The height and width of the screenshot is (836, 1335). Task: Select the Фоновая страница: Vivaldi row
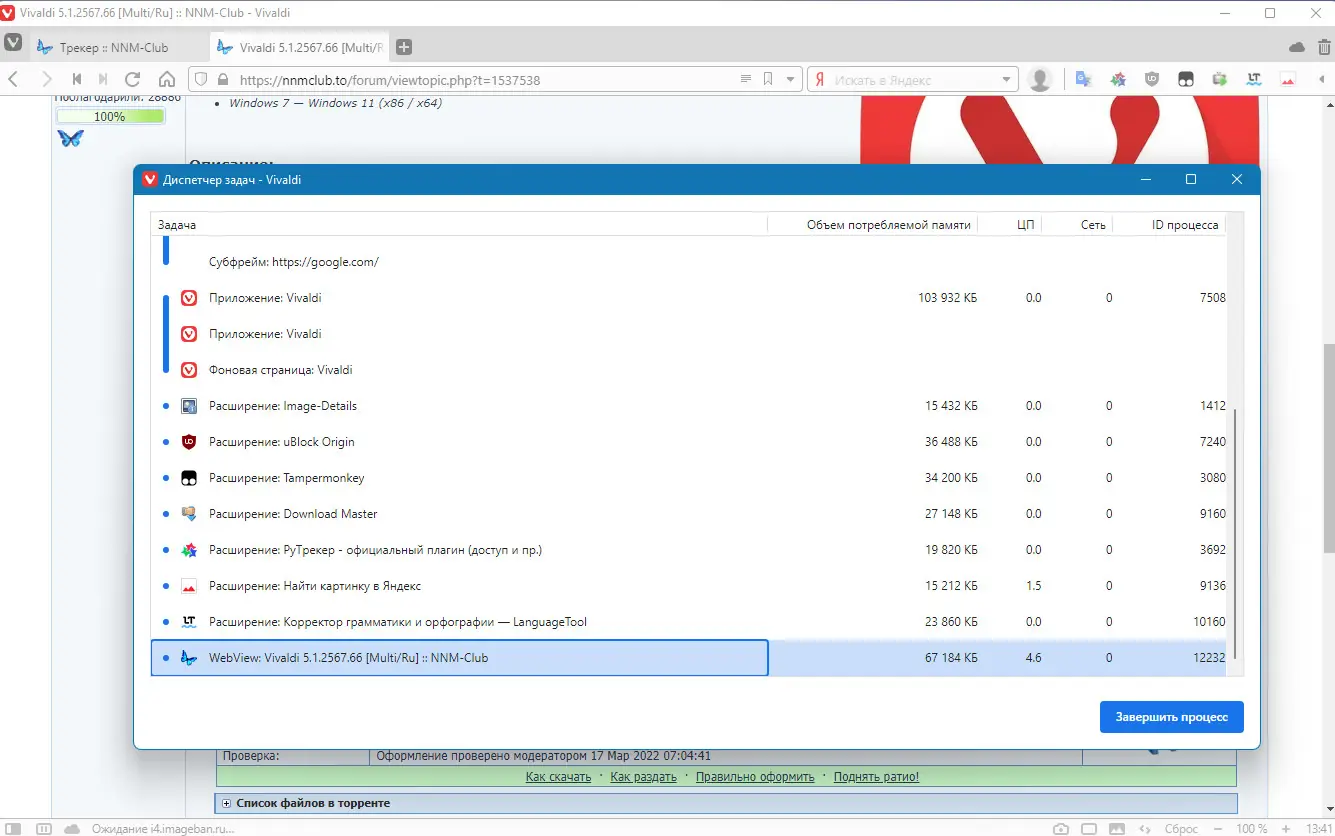(x=689, y=370)
